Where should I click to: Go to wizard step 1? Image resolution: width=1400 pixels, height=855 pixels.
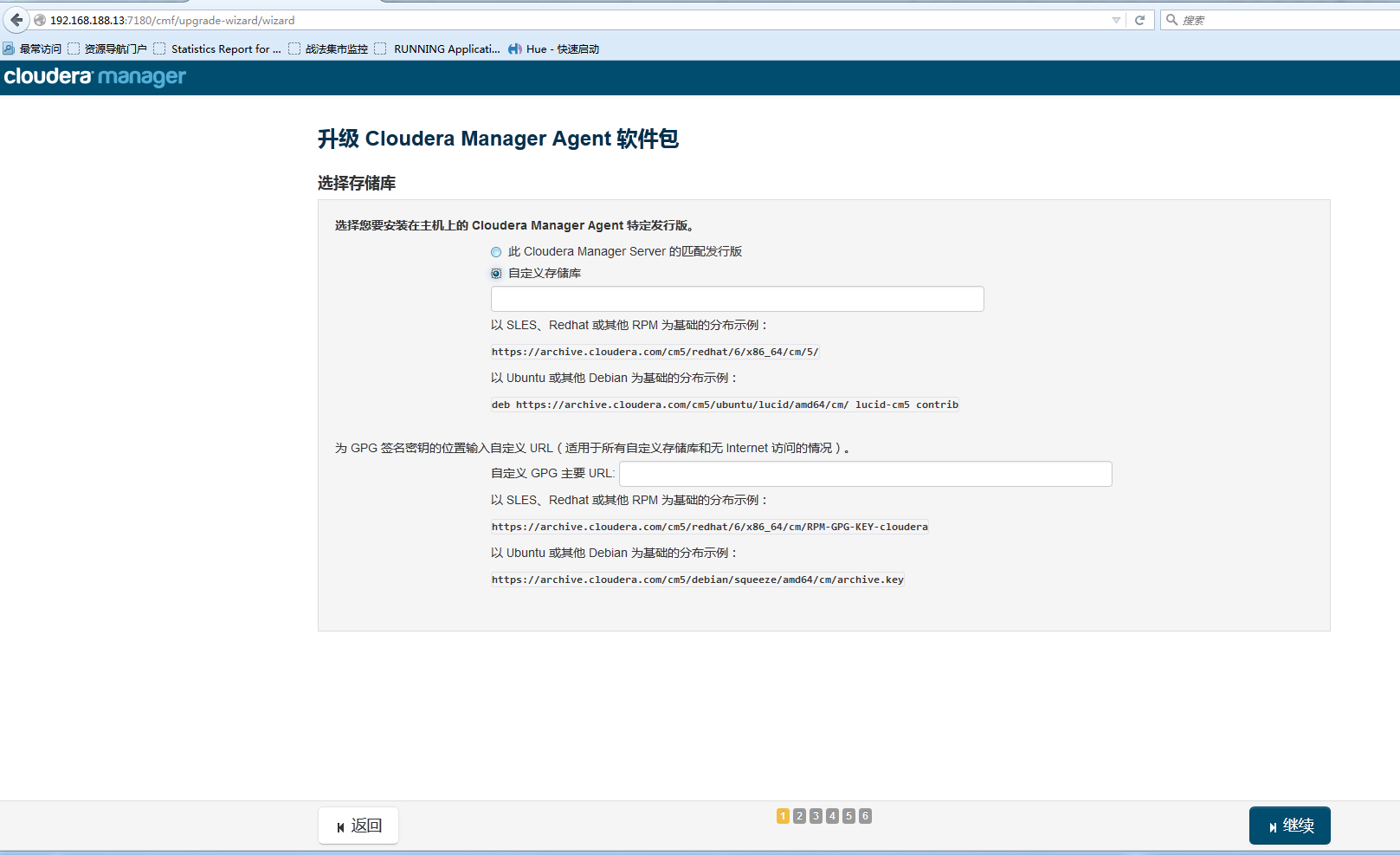(x=783, y=816)
